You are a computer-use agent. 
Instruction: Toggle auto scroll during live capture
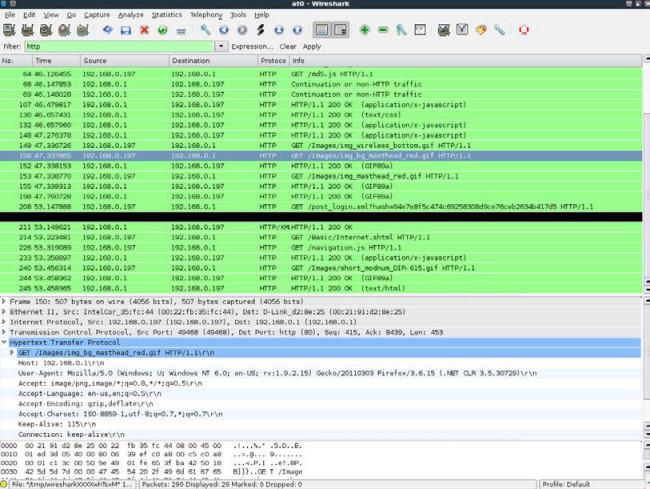point(340,30)
